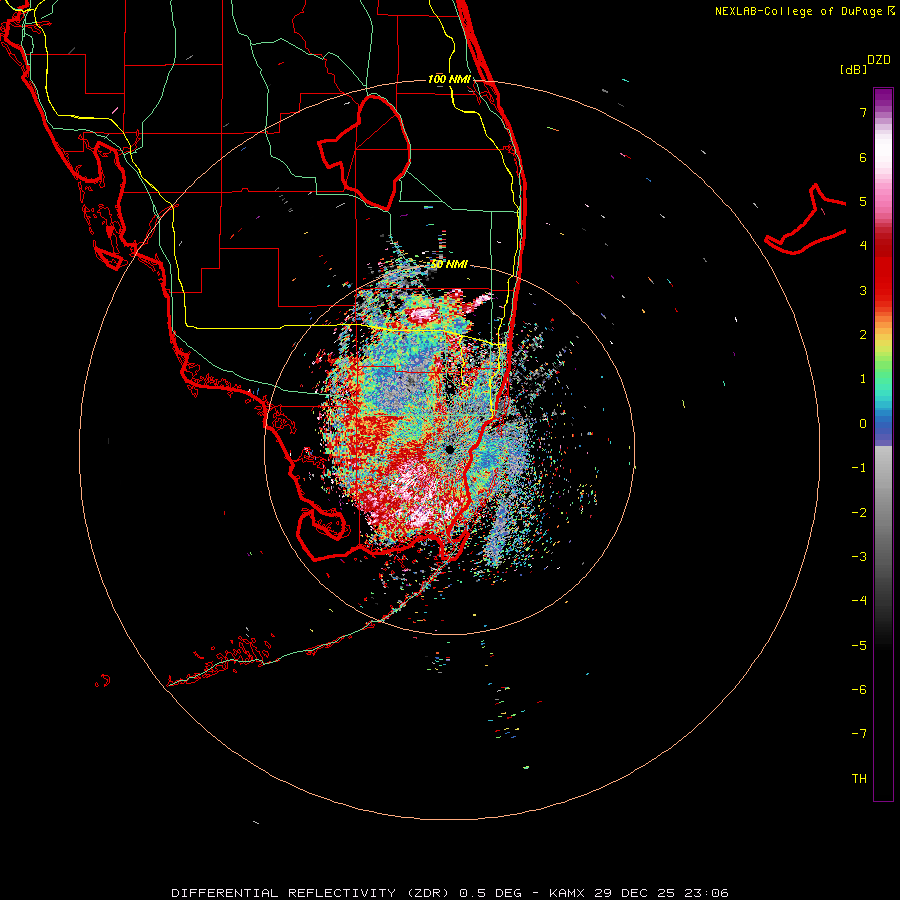The height and width of the screenshot is (900, 900).
Task: Pick the red band near 3 dB
Action: click(x=883, y=287)
